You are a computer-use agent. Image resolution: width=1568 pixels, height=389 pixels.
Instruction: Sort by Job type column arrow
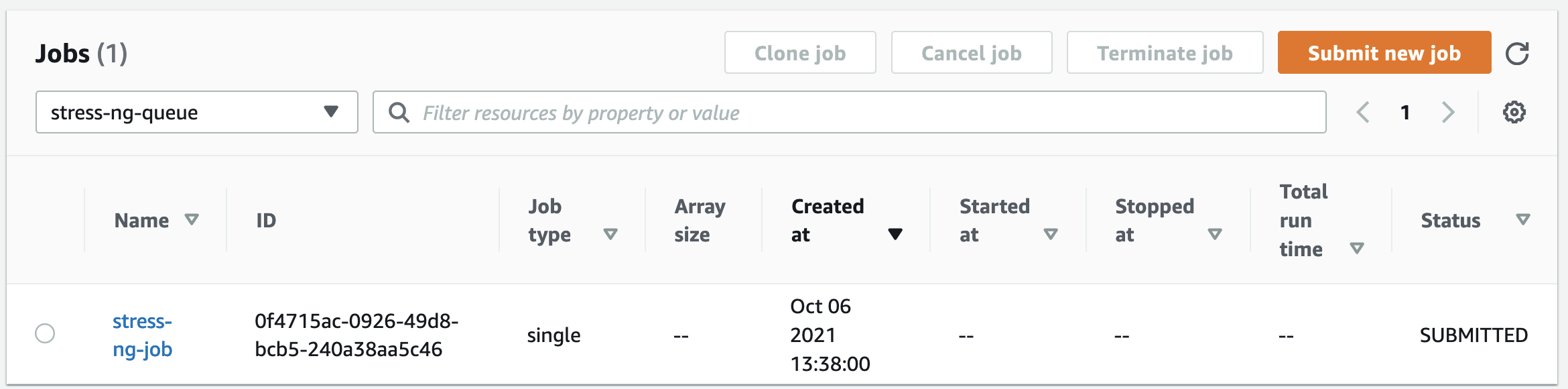coord(610,234)
